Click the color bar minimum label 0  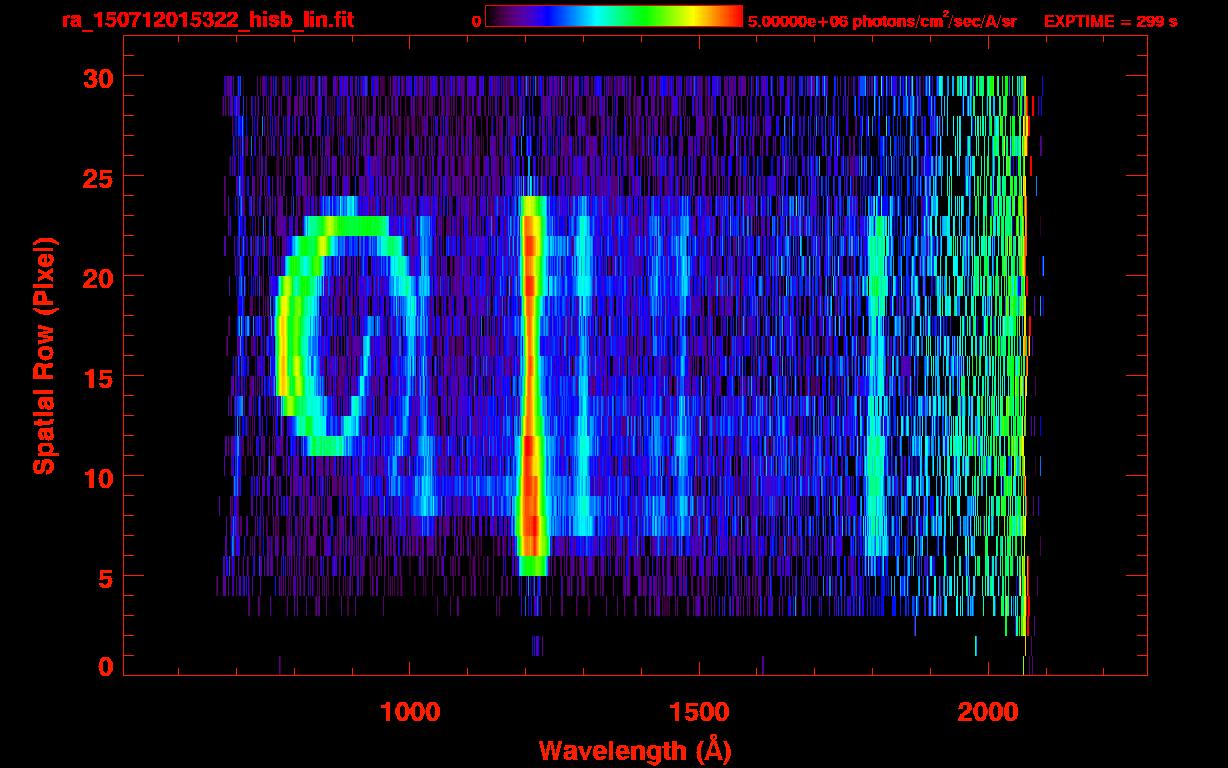pos(476,21)
